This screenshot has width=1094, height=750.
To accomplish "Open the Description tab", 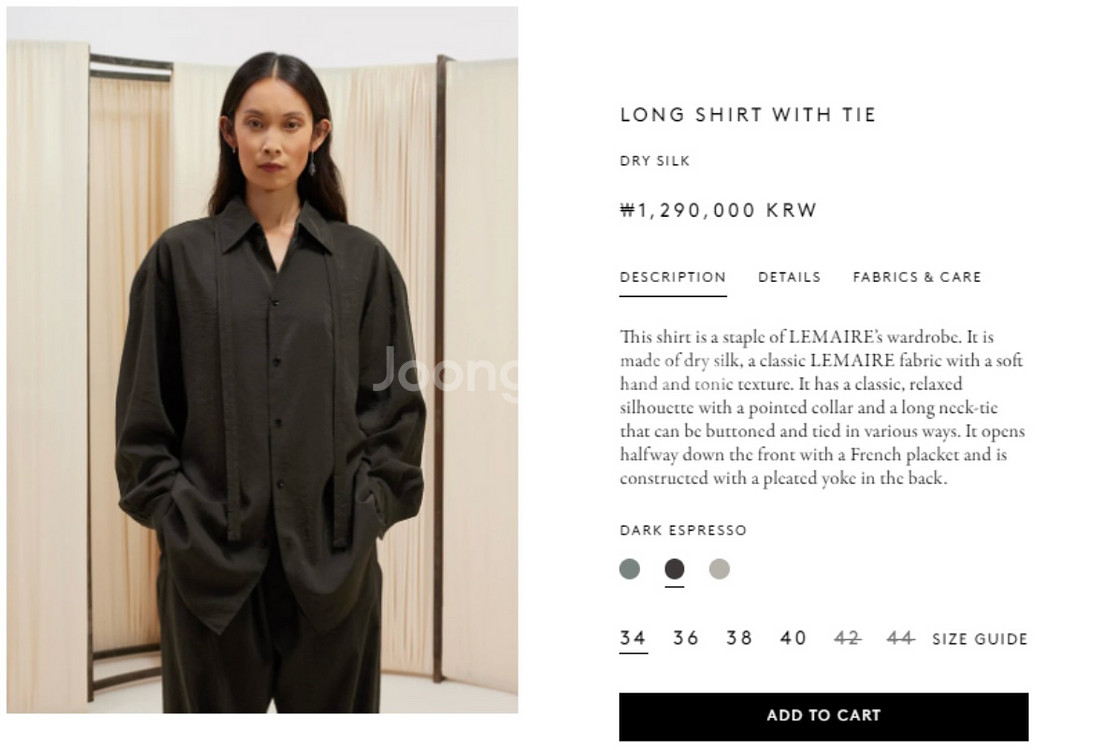I will [673, 277].
